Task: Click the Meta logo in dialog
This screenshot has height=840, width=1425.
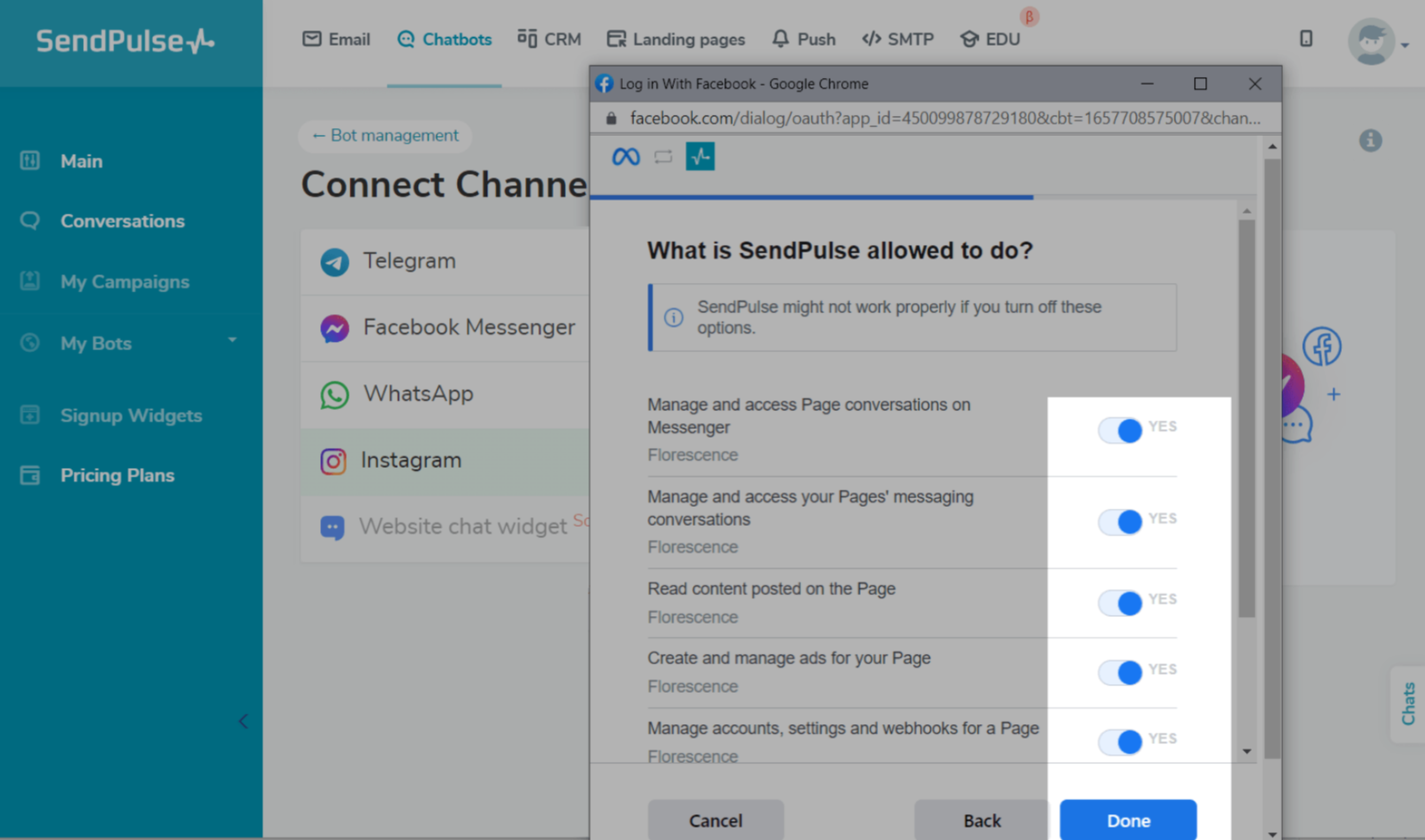Action: 626,157
